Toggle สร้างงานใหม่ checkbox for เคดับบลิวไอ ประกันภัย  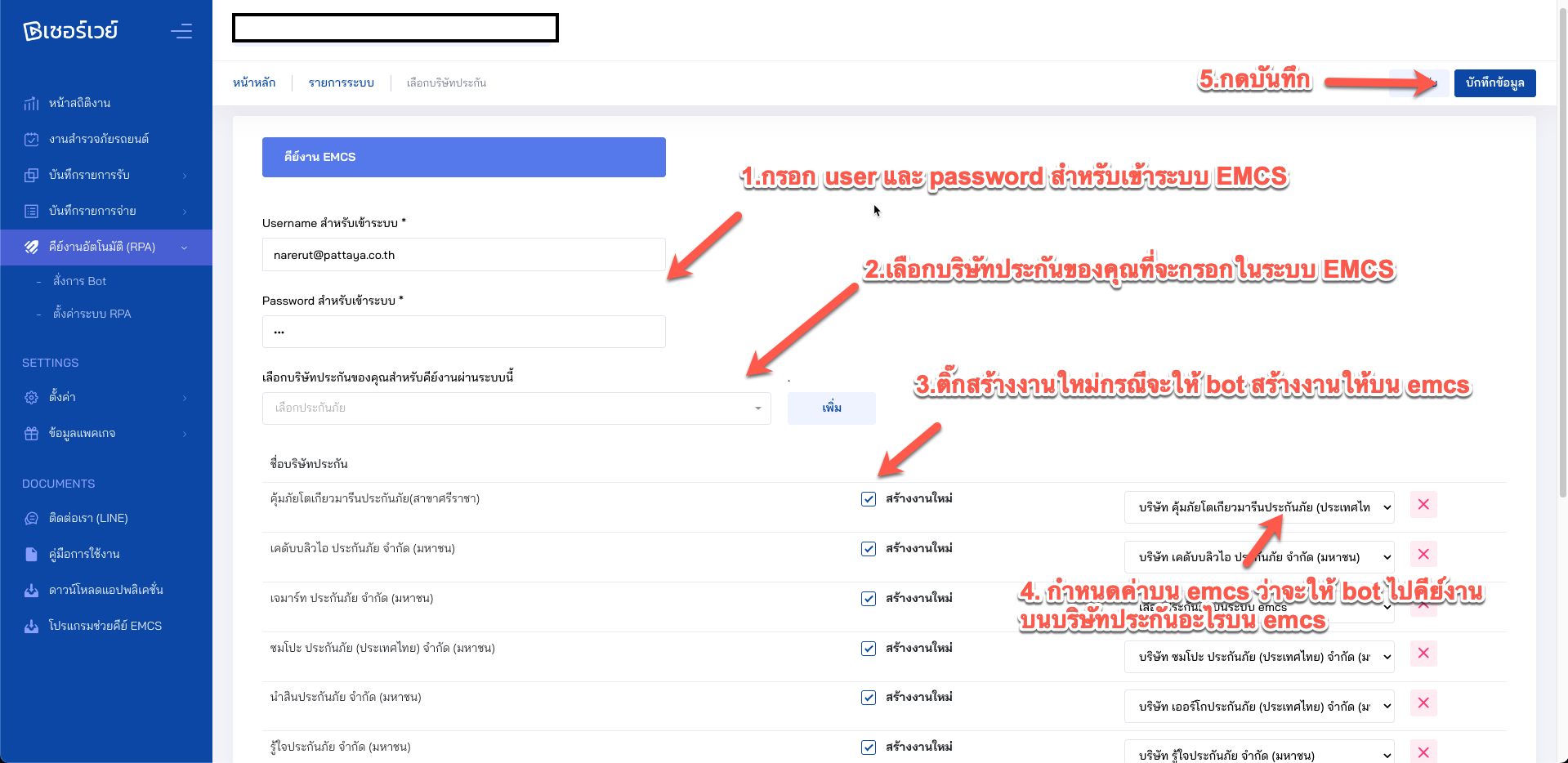pos(869,549)
